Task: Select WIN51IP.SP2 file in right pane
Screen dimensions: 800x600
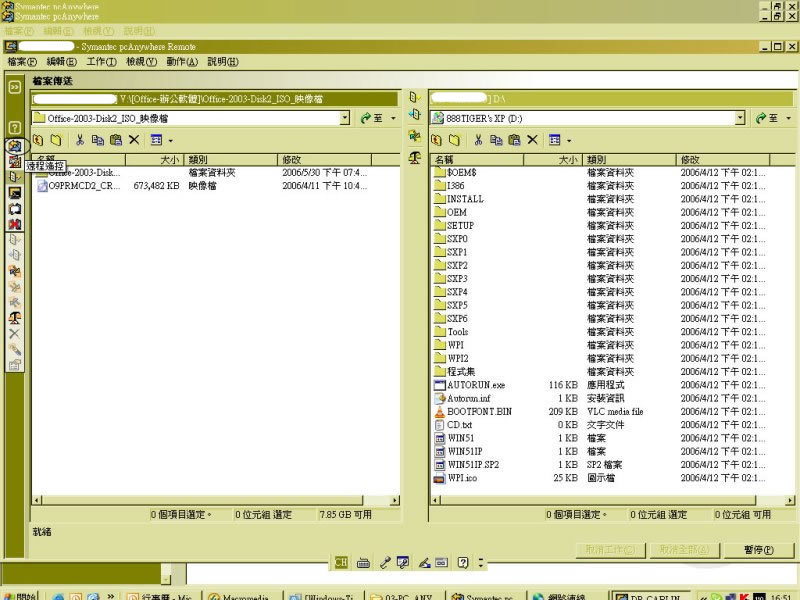Action: 467,465
